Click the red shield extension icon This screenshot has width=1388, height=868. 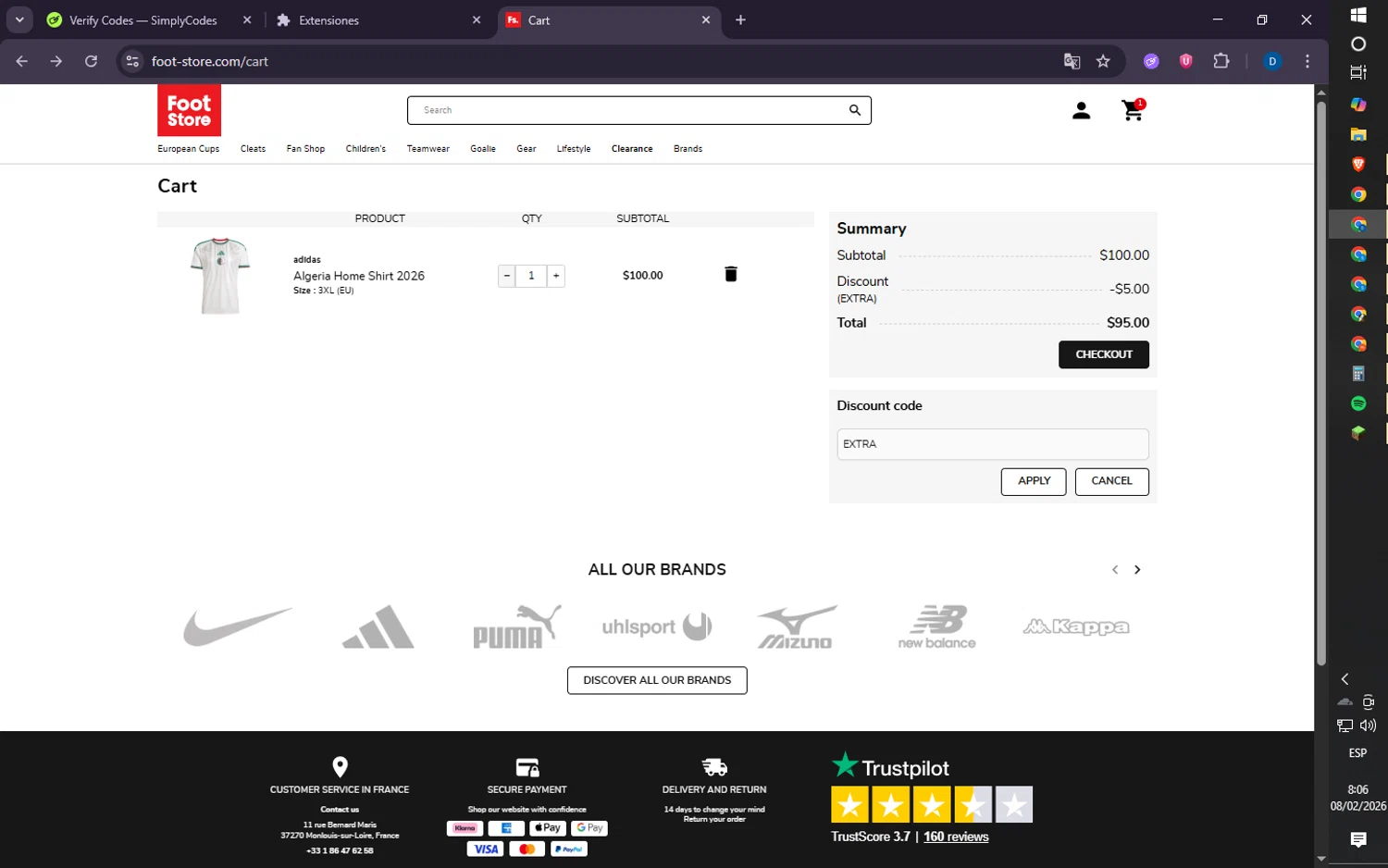point(1185,61)
